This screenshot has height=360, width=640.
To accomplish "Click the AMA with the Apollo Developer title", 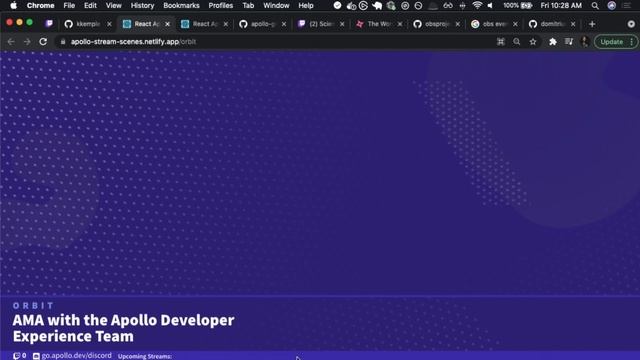I will coord(123,328).
